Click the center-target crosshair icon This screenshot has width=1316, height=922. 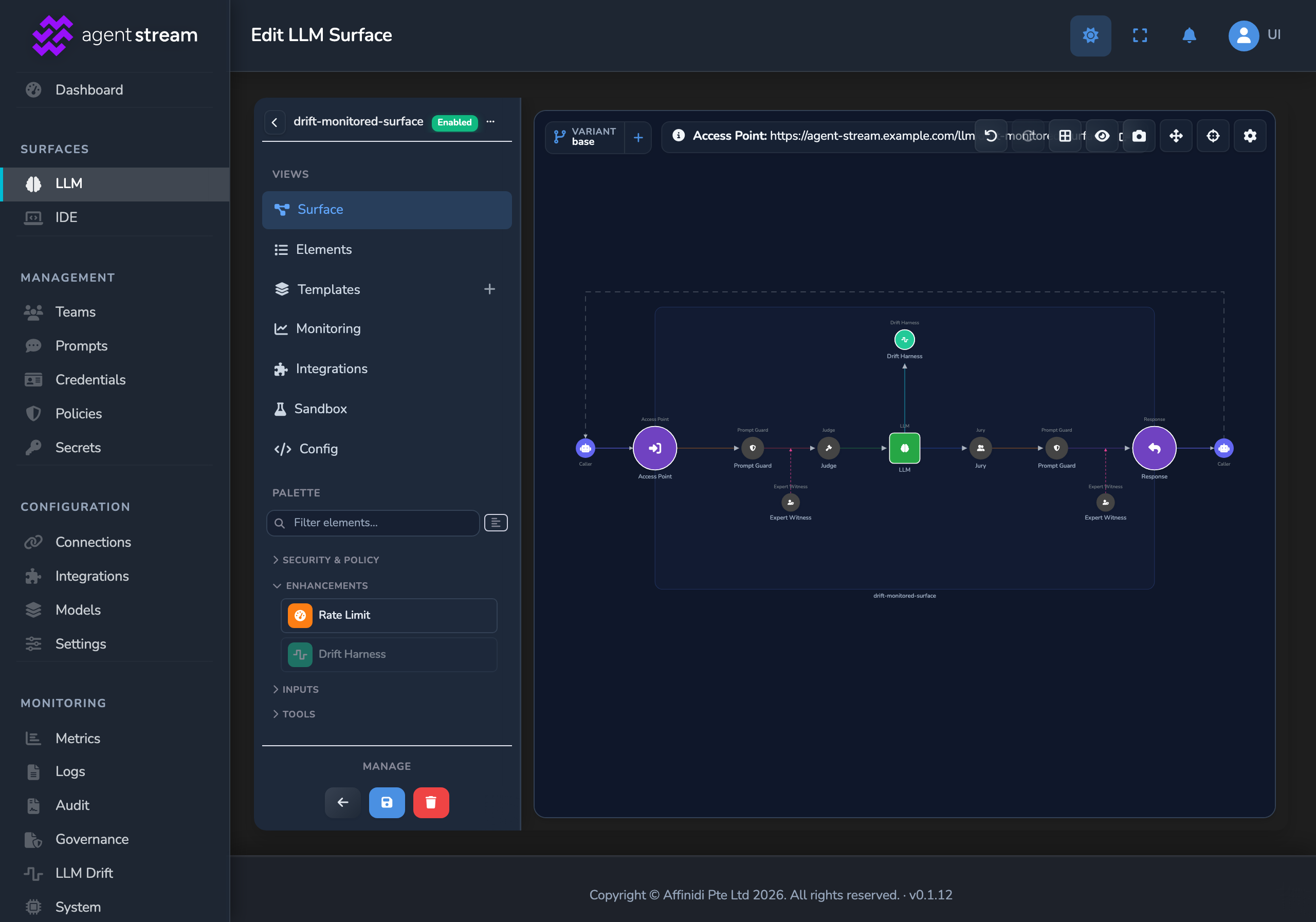pyautogui.click(x=1213, y=136)
